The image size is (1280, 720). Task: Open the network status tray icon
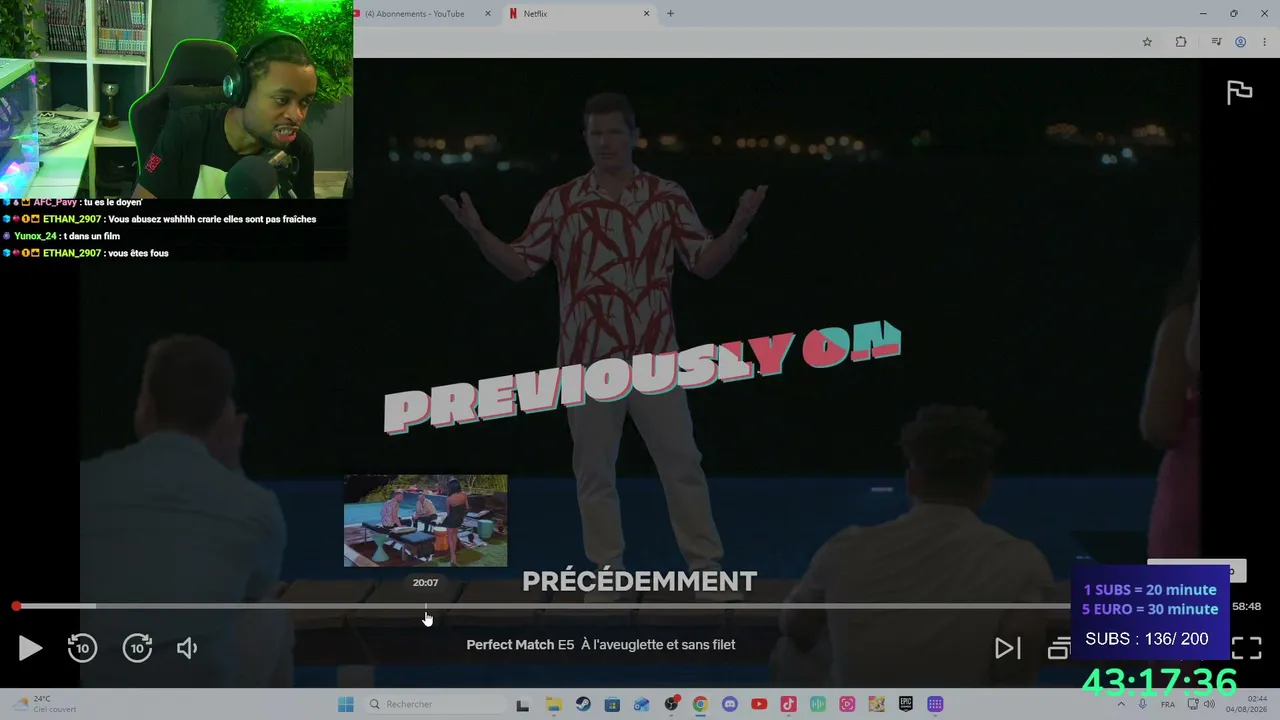pyautogui.click(x=1193, y=704)
